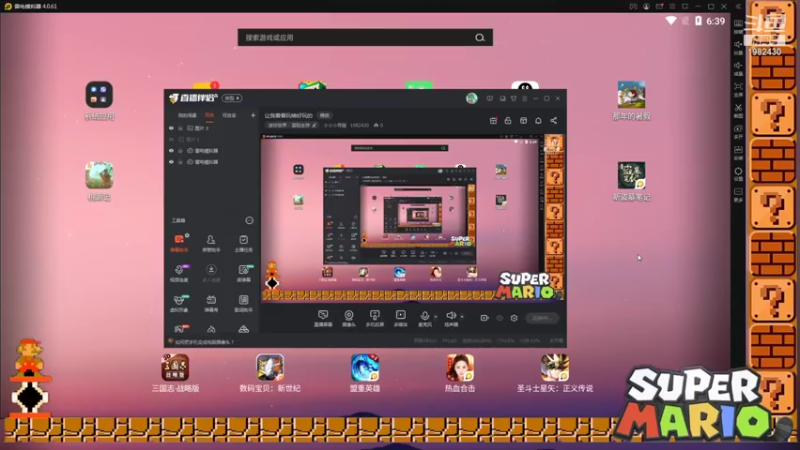Open emulator settings (设置) from sidebar
The width and height of the screenshot is (800, 450).
coord(738,174)
